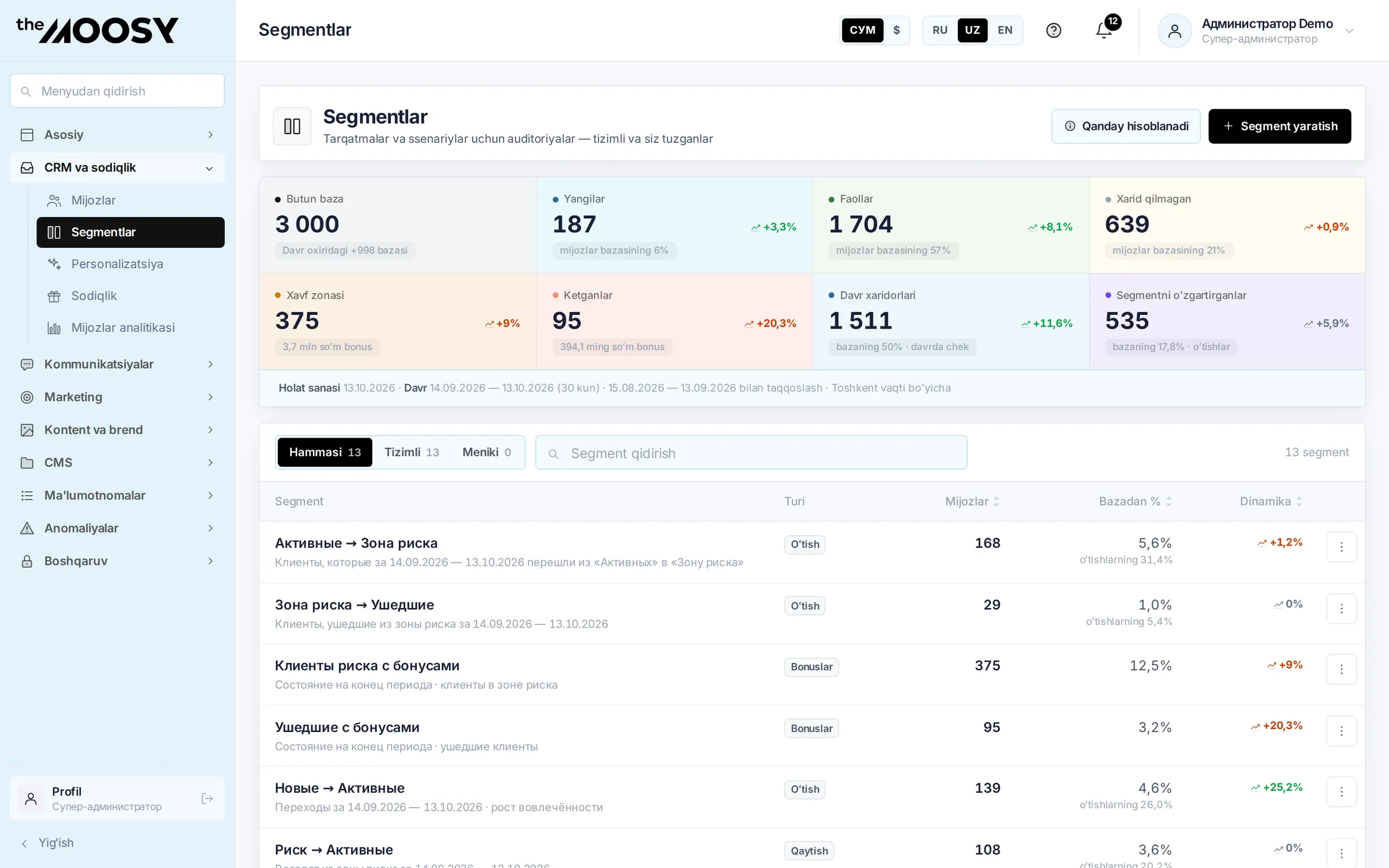The width and height of the screenshot is (1389, 868).
Task: Open the help question-mark icon
Action: click(x=1053, y=30)
